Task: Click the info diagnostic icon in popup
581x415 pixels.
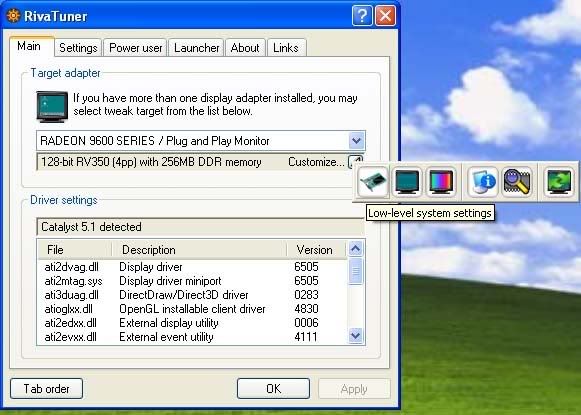Action: [x=483, y=182]
